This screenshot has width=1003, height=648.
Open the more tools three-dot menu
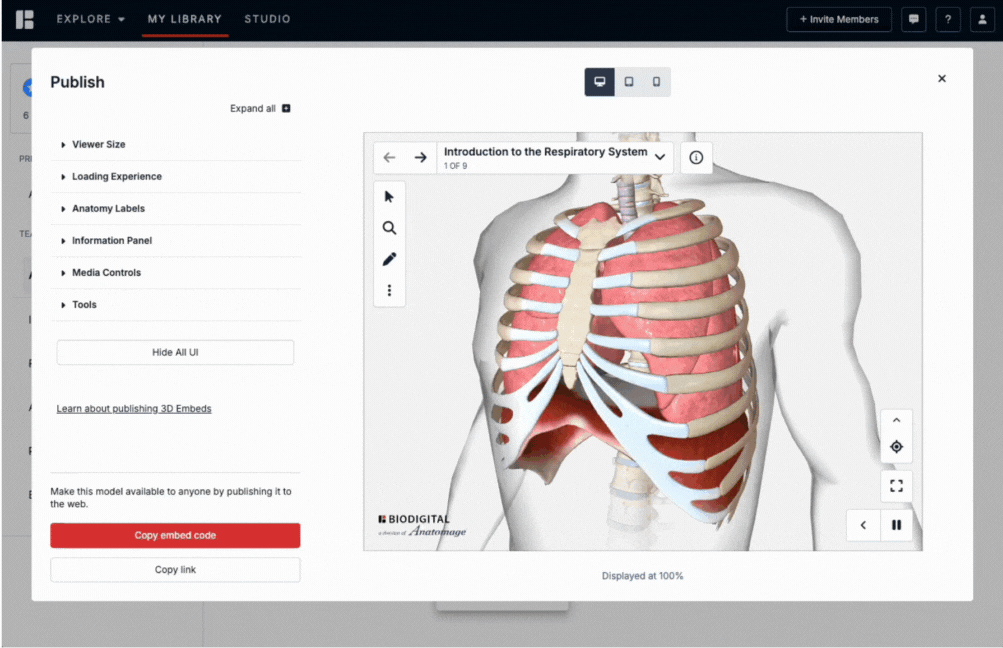coord(389,290)
